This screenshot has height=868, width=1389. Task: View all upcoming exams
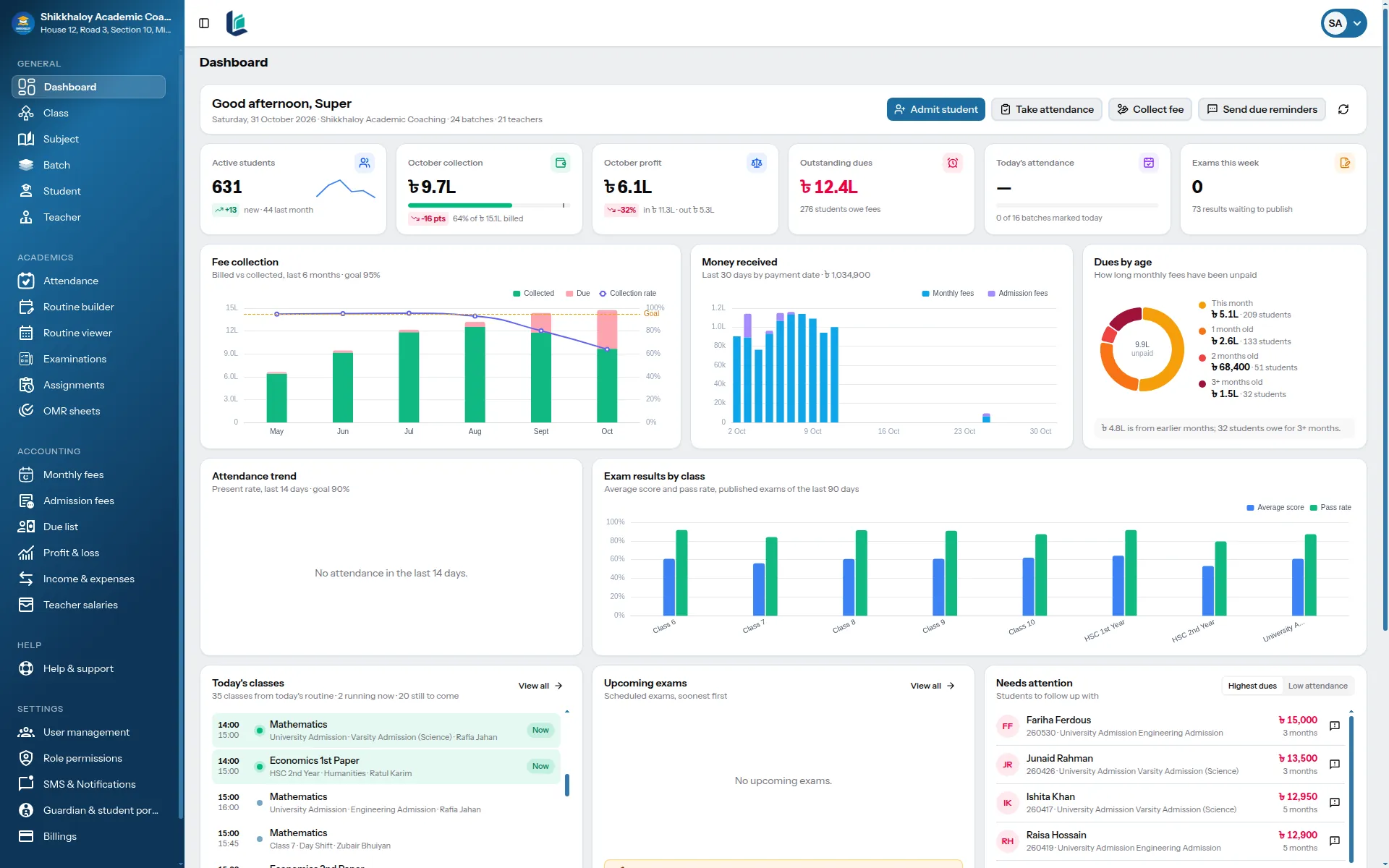tap(933, 686)
